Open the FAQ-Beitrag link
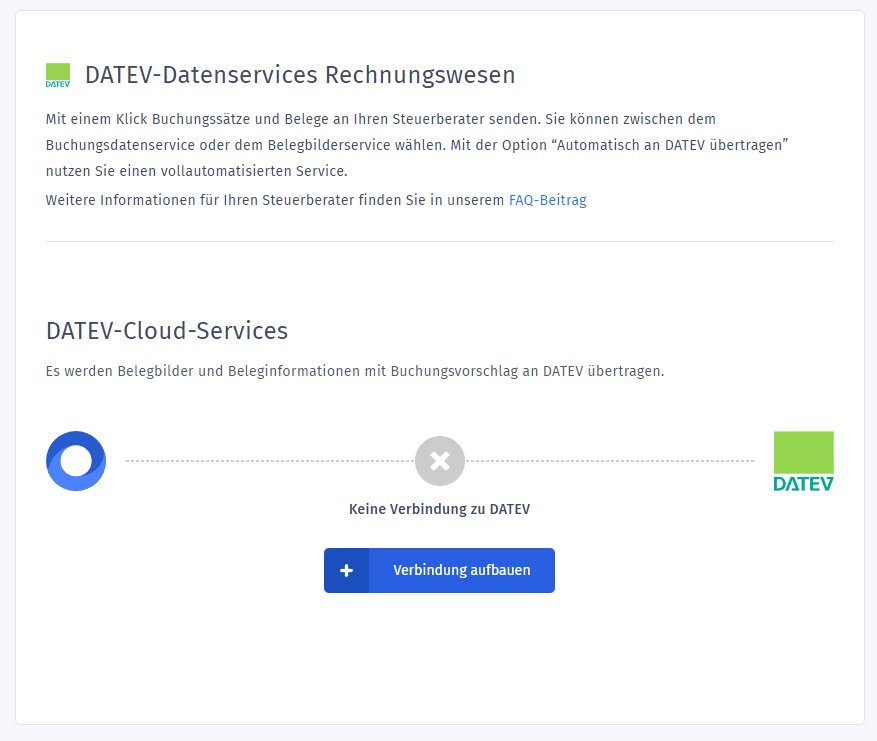The image size is (877, 741). 547,200
